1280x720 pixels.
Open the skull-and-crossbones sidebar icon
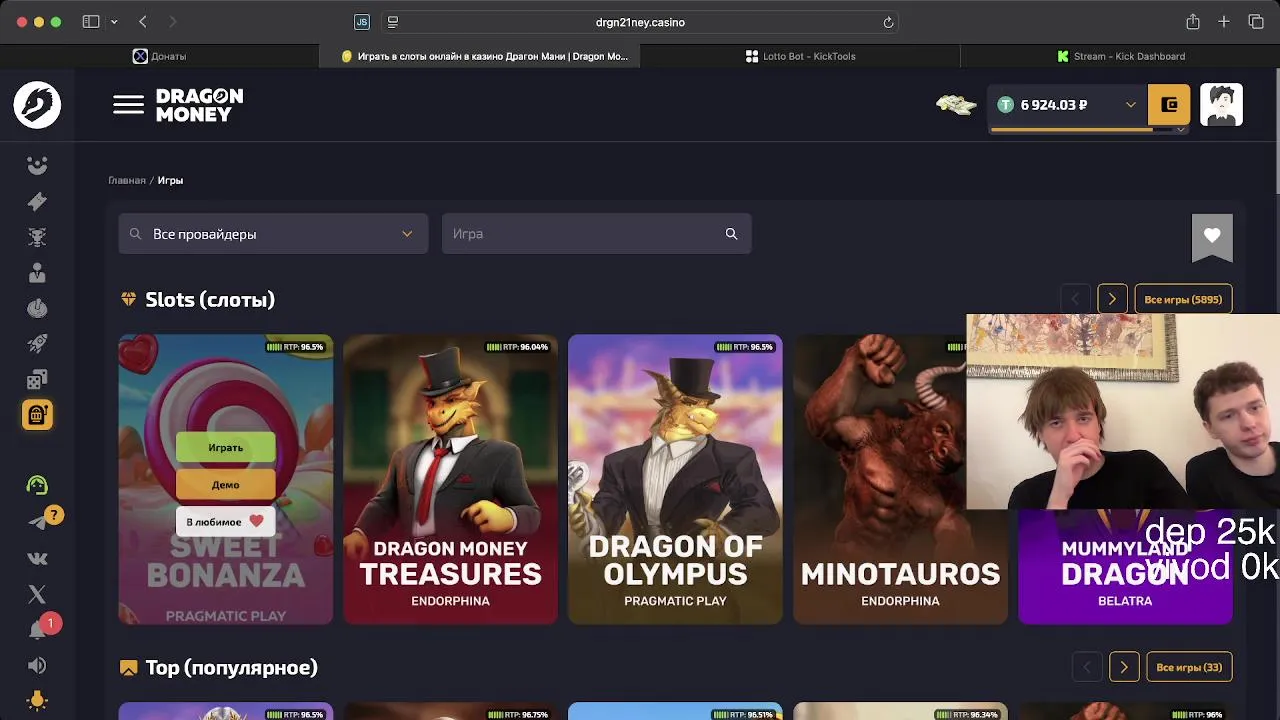click(x=37, y=237)
